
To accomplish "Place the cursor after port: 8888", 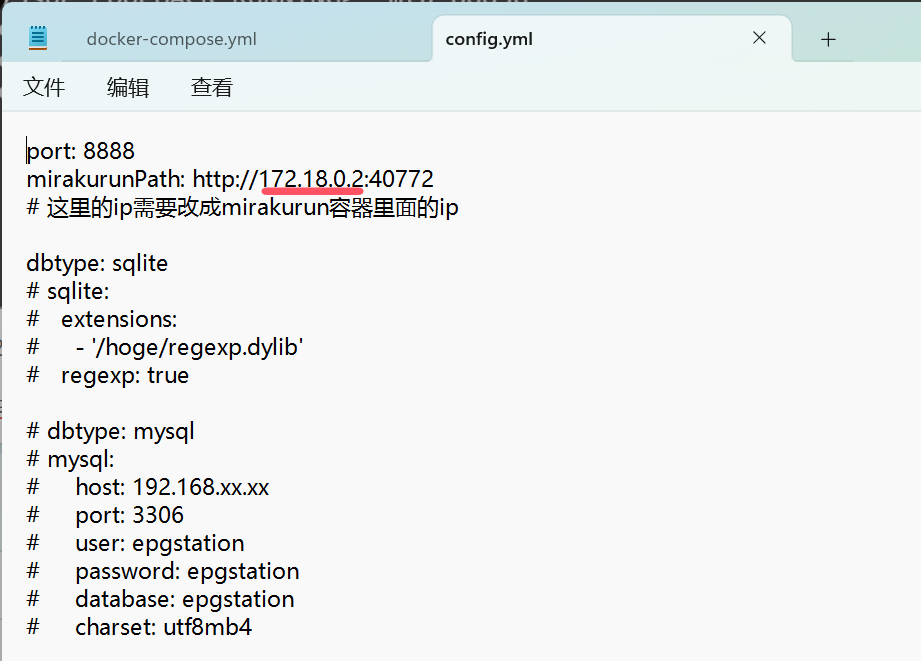I will point(136,151).
